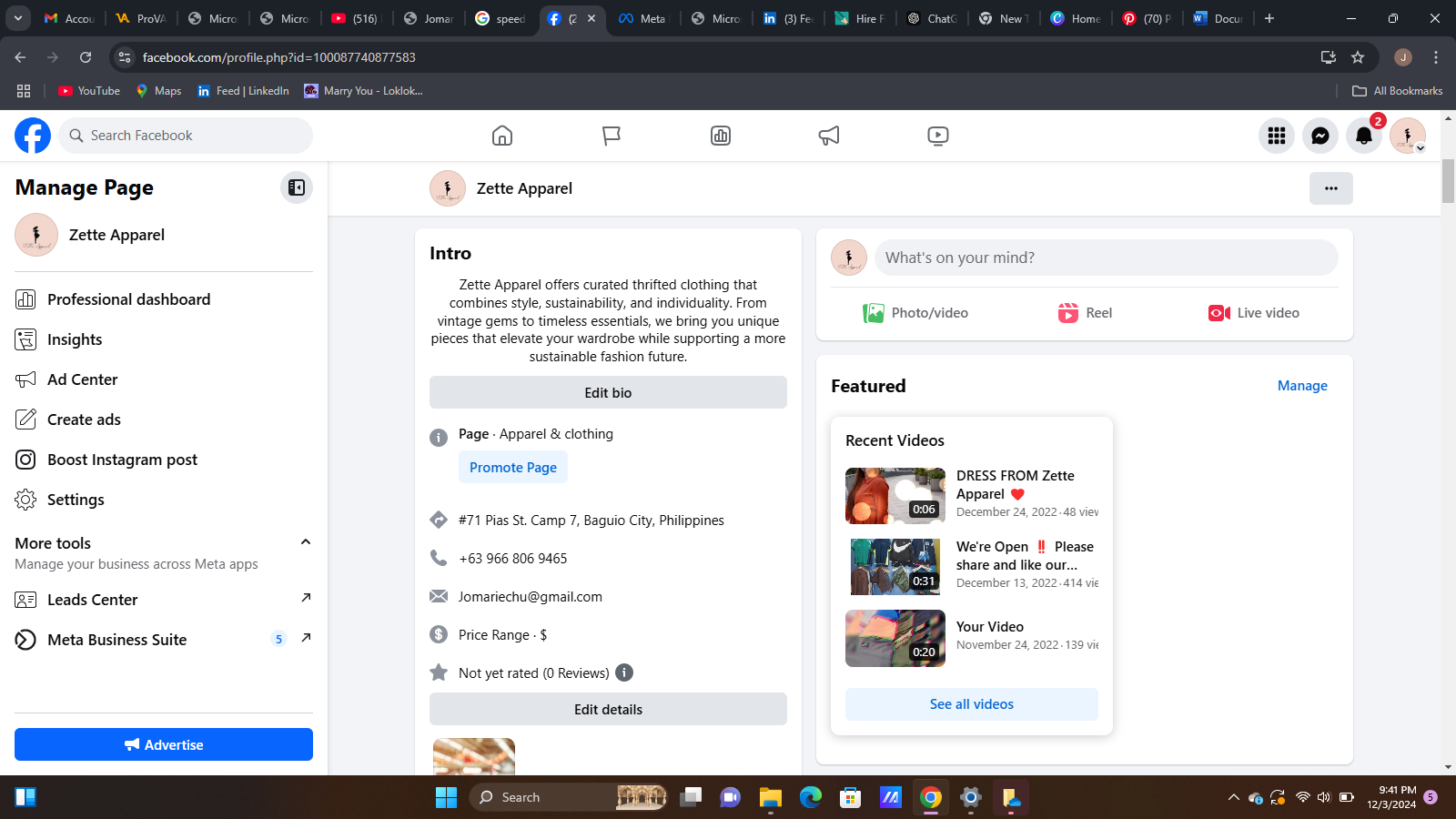Open the Maps bookmark
The height and width of the screenshot is (819, 1456).
(158, 91)
